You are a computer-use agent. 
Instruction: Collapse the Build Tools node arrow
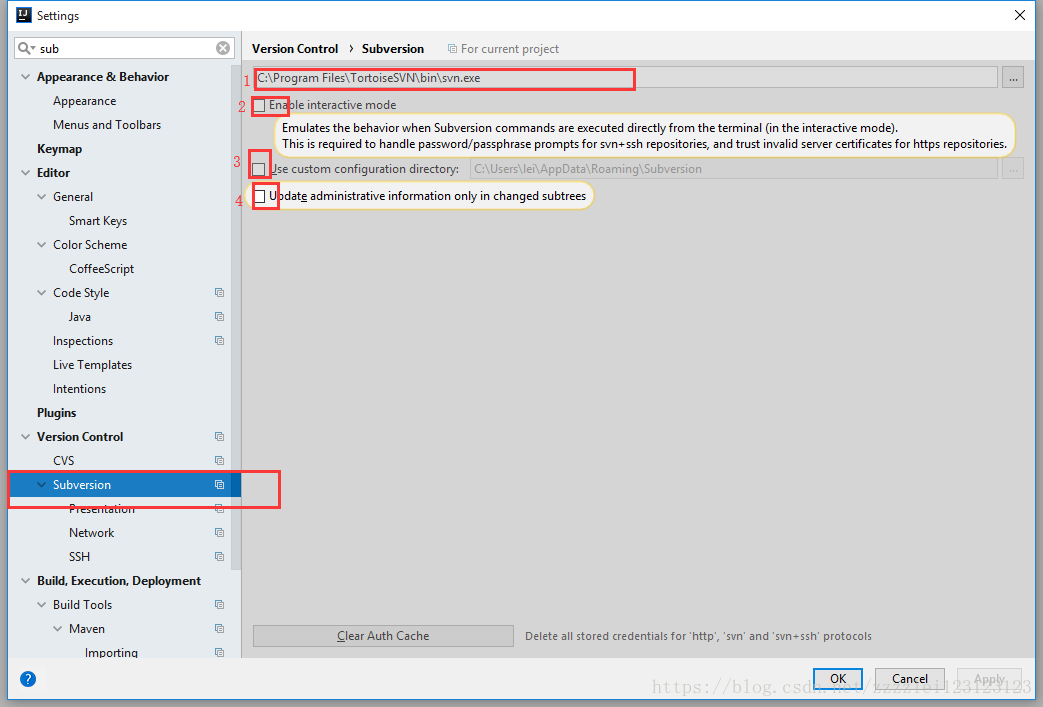click(41, 605)
